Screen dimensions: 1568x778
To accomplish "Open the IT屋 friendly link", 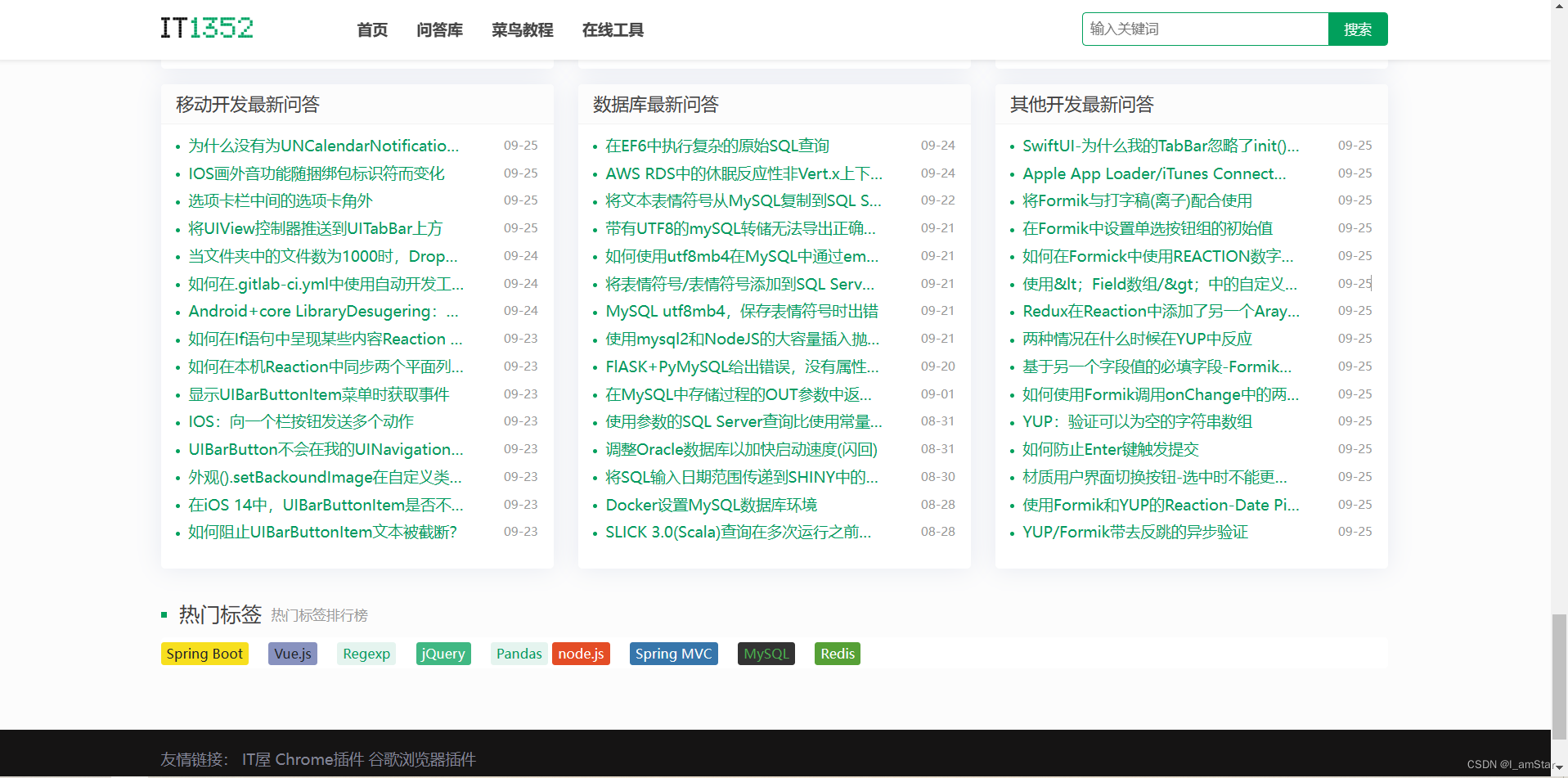I will point(256,759).
